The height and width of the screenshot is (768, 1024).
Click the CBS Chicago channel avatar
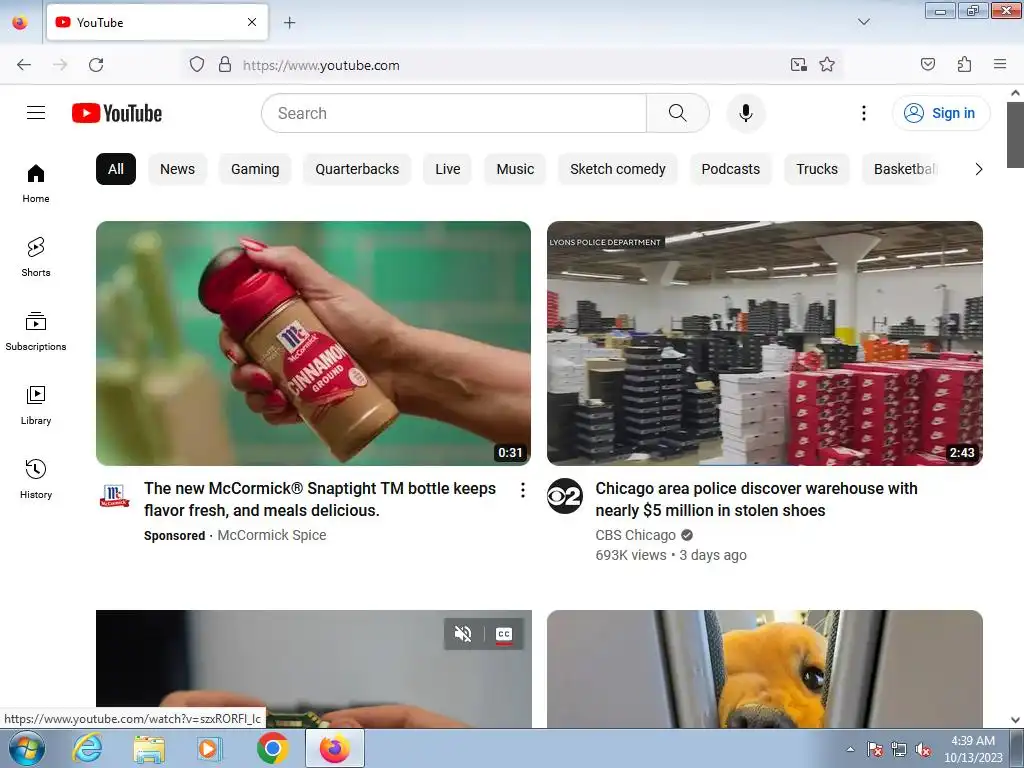(564, 496)
